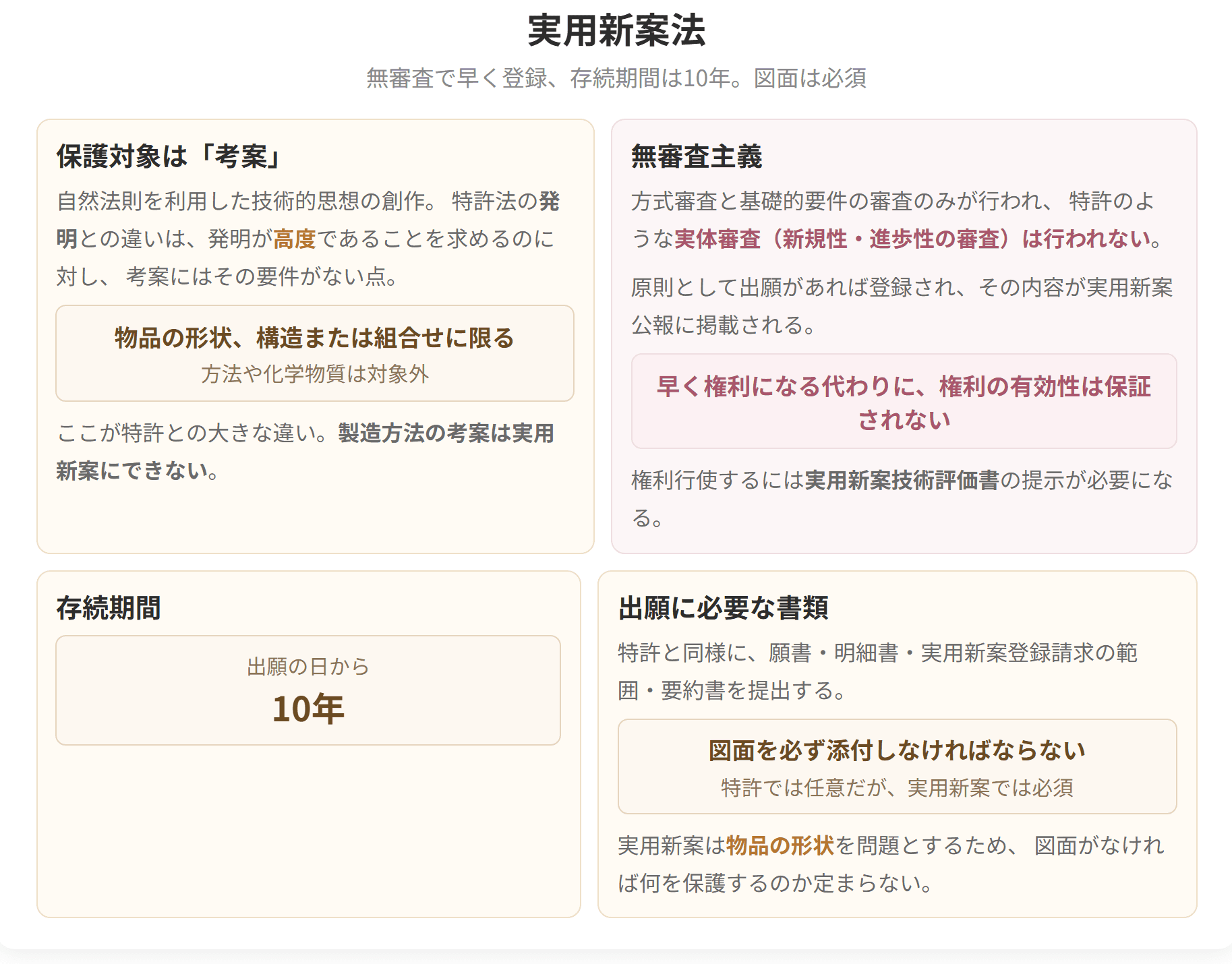Click the text 公報に掲載される
Image resolution: width=1232 pixels, height=964 pixels.
pos(724,325)
